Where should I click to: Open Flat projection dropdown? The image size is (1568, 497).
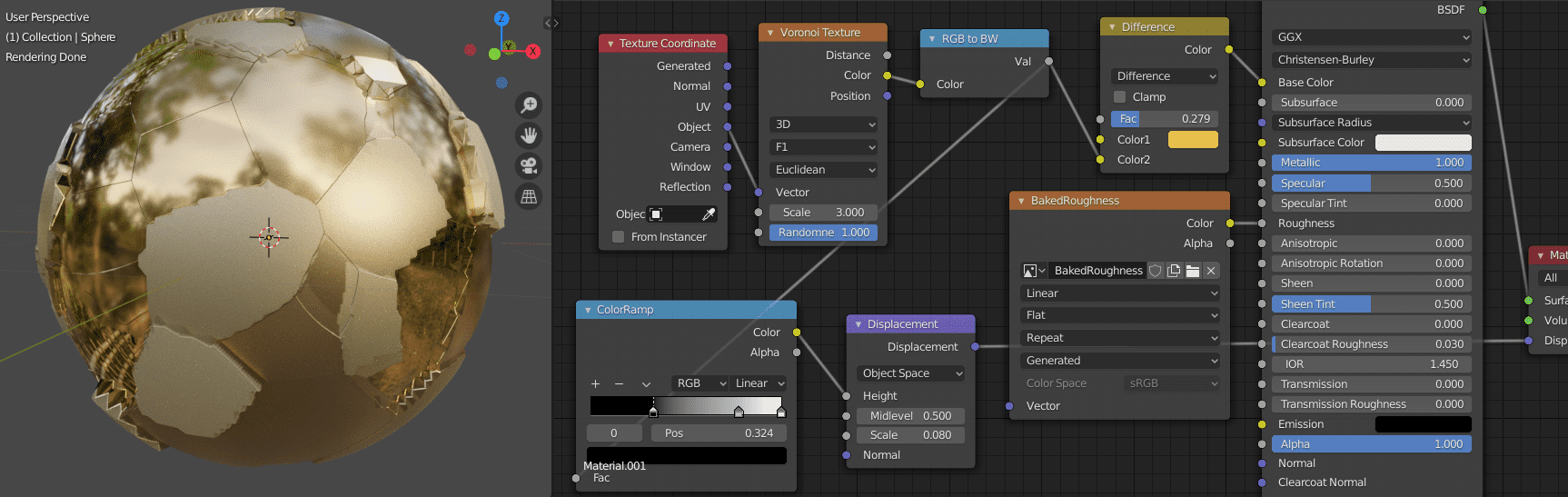pos(1119,315)
